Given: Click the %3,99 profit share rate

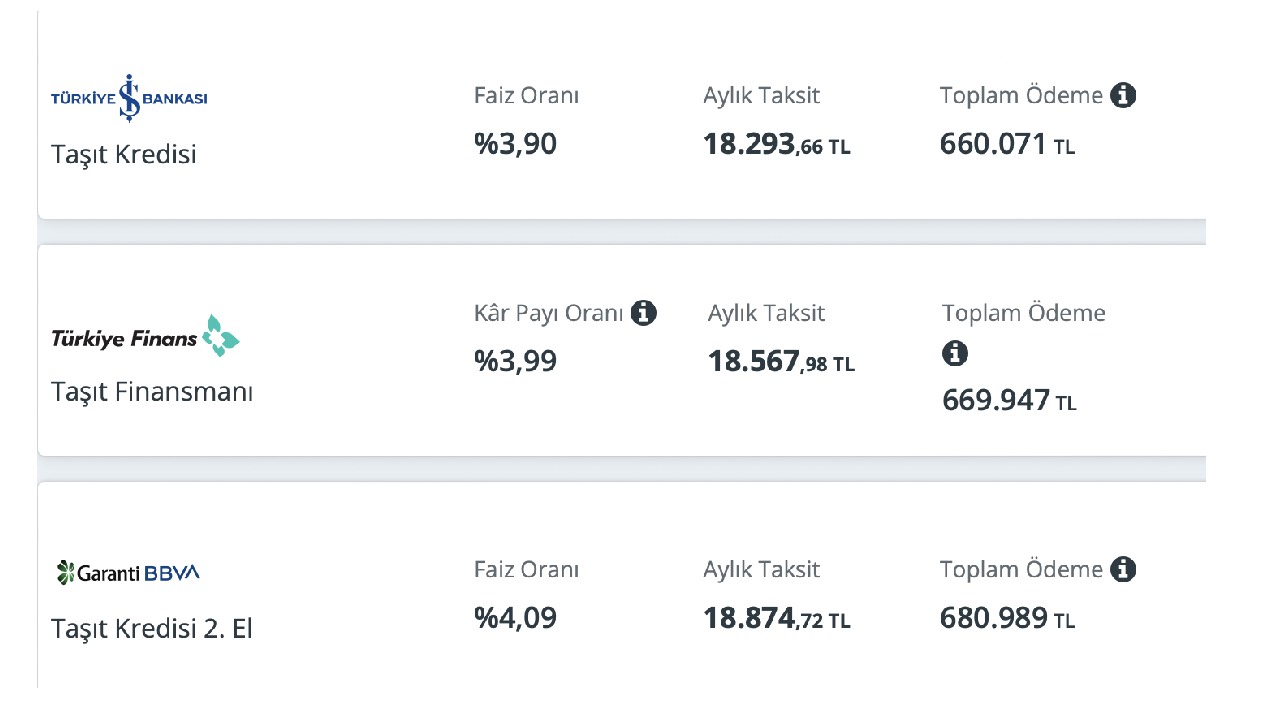Looking at the screenshot, I should click(515, 362).
